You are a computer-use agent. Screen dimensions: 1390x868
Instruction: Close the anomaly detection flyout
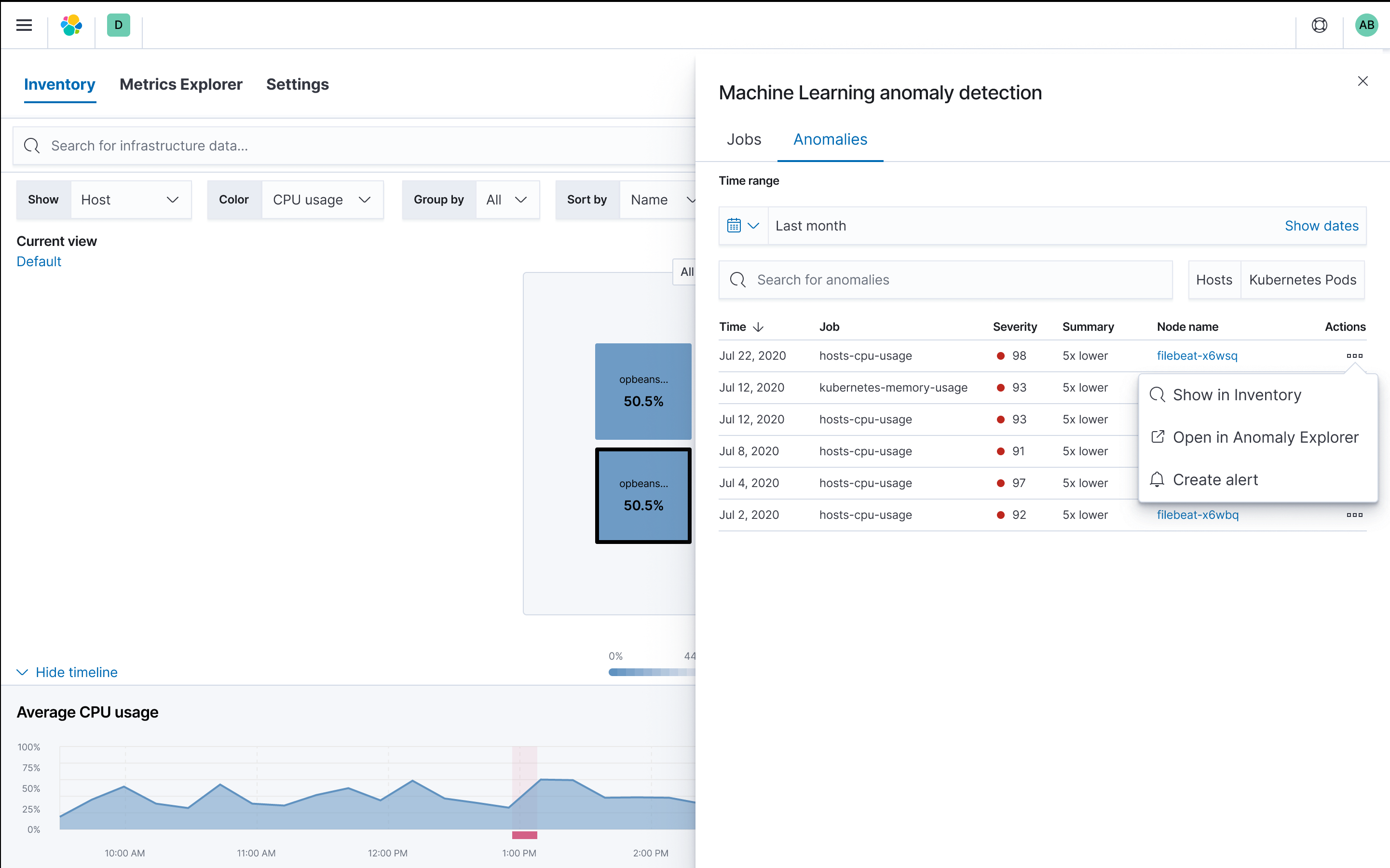tap(1363, 81)
